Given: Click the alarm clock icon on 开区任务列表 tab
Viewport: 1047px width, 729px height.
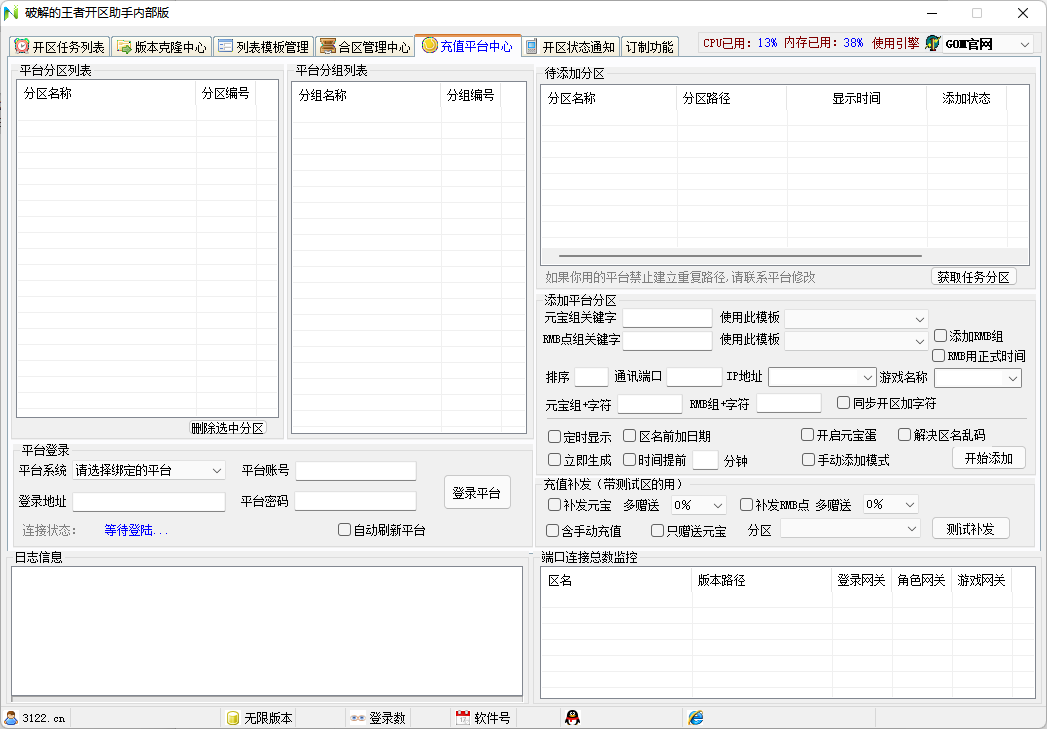Looking at the screenshot, I should tap(22, 46).
